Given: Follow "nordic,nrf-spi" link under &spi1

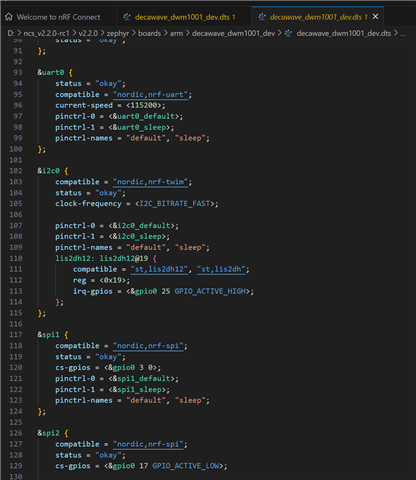Looking at the screenshot, I should pyautogui.click(x=148, y=346).
